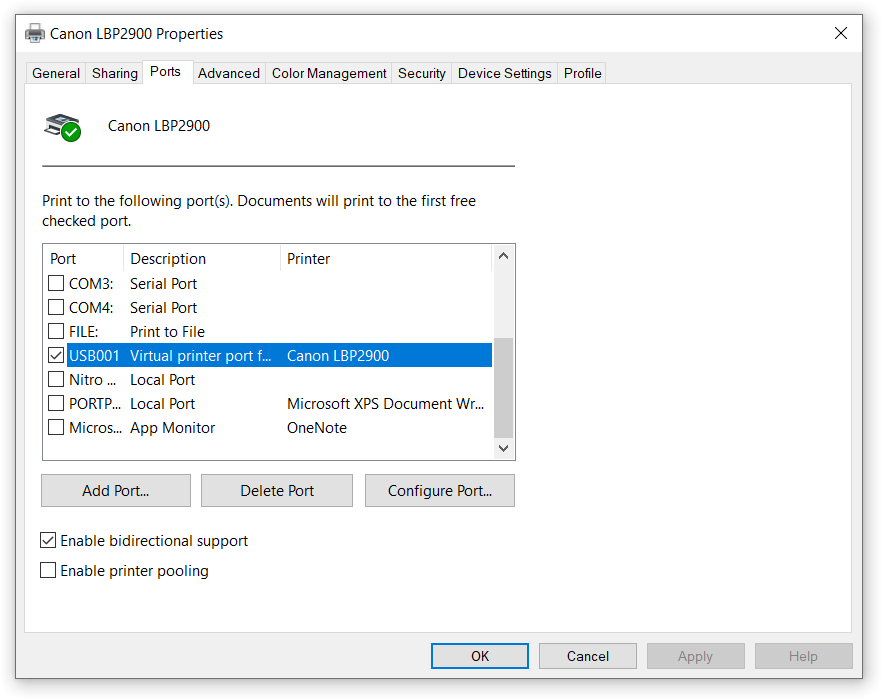Click the Configure Port... button

click(x=439, y=490)
